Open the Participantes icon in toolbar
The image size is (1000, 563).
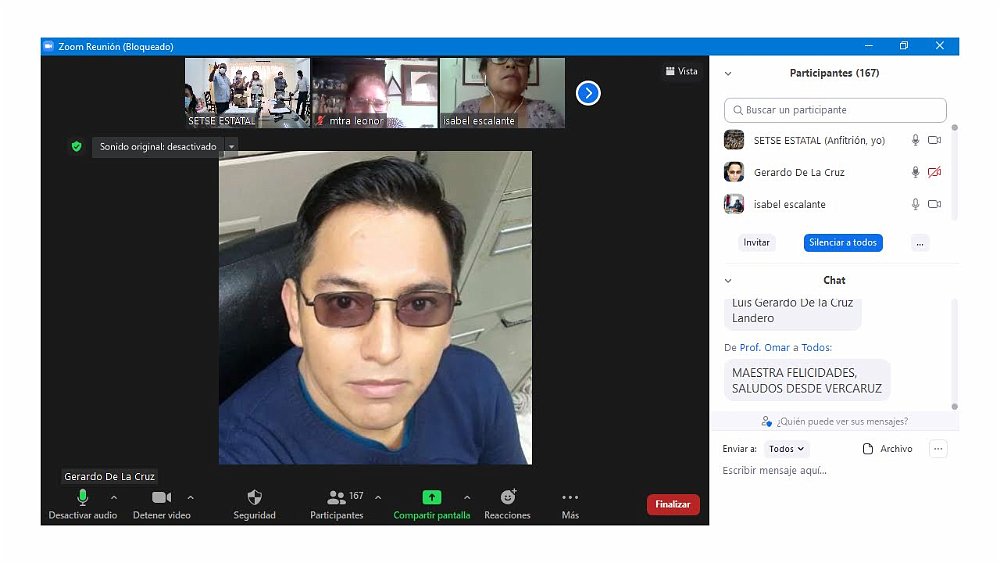[336, 497]
